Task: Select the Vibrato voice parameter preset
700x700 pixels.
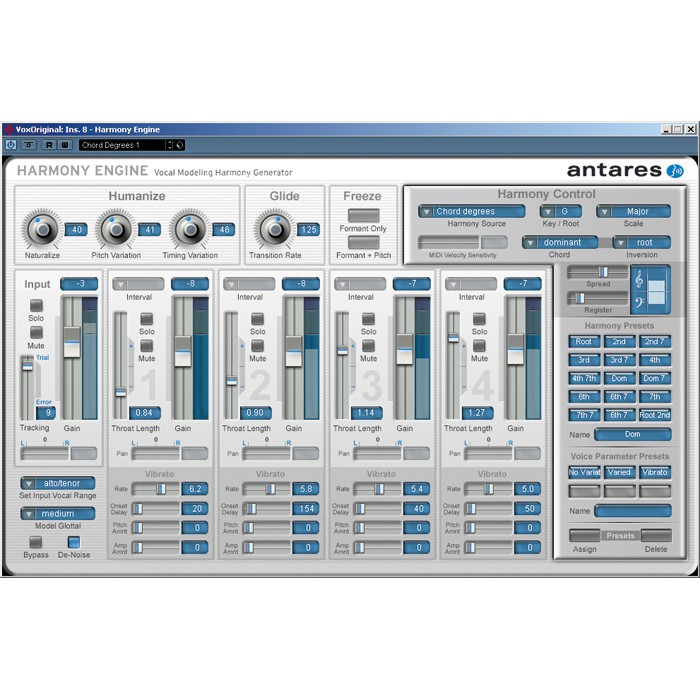Action: [x=655, y=472]
